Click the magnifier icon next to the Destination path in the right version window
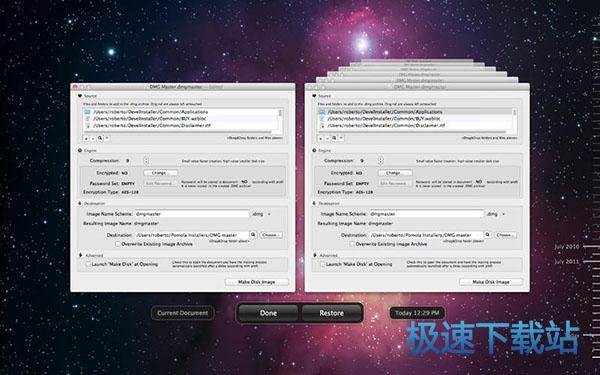 pos(487,235)
